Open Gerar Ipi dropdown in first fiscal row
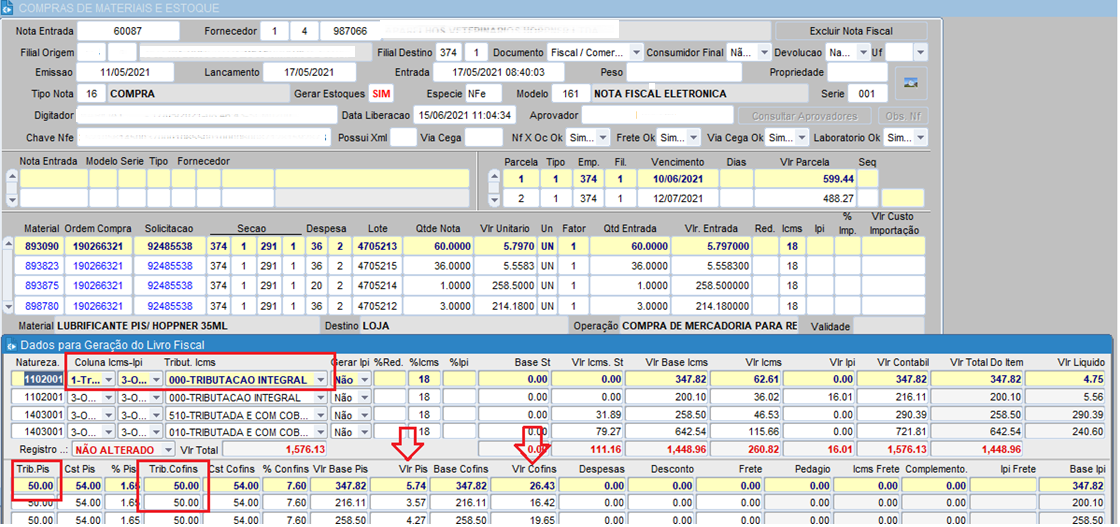This screenshot has width=1120, height=527. click(x=364, y=380)
